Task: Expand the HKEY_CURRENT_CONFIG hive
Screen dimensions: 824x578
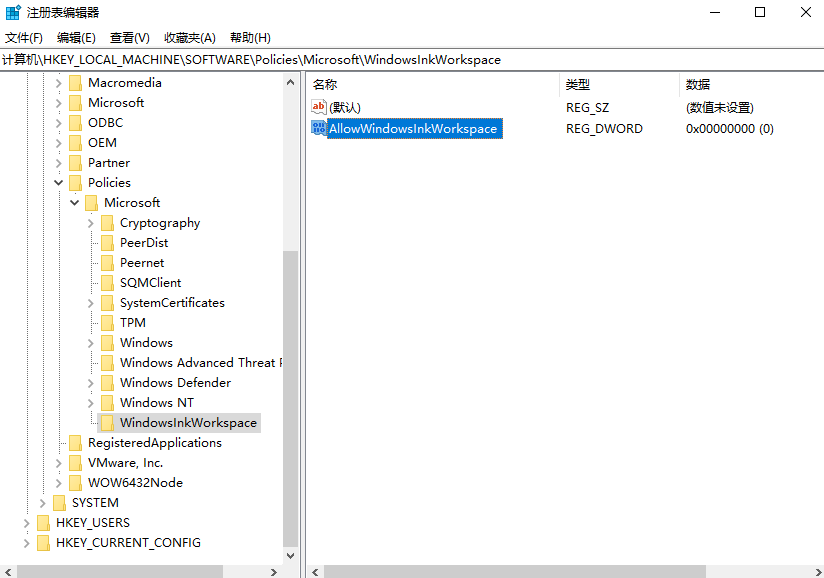Action: tap(27, 543)
